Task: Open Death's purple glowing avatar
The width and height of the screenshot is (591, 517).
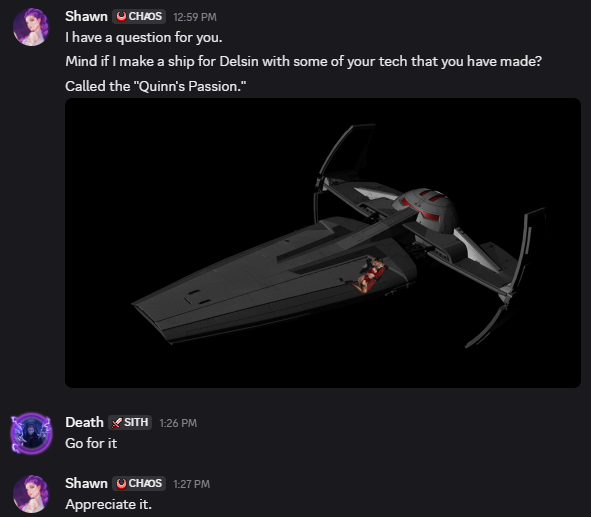Action: (x=31, y=433)
